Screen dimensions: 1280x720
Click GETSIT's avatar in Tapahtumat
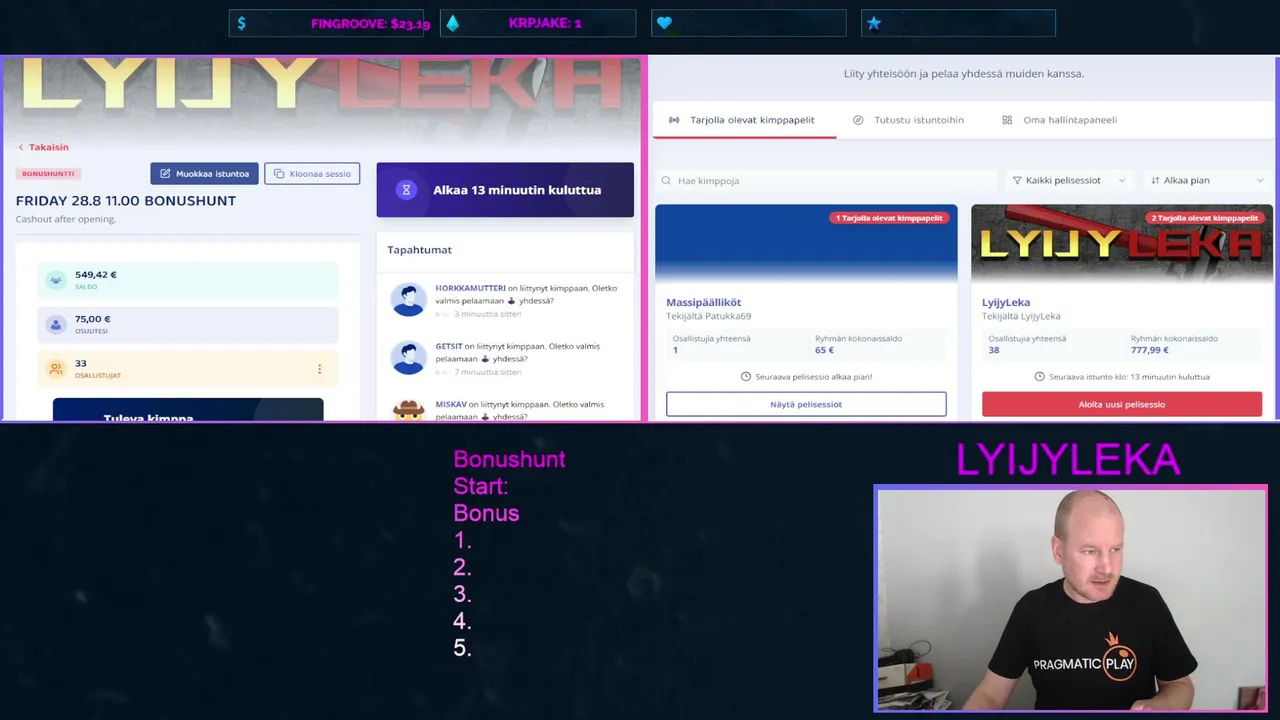[408, 357]
